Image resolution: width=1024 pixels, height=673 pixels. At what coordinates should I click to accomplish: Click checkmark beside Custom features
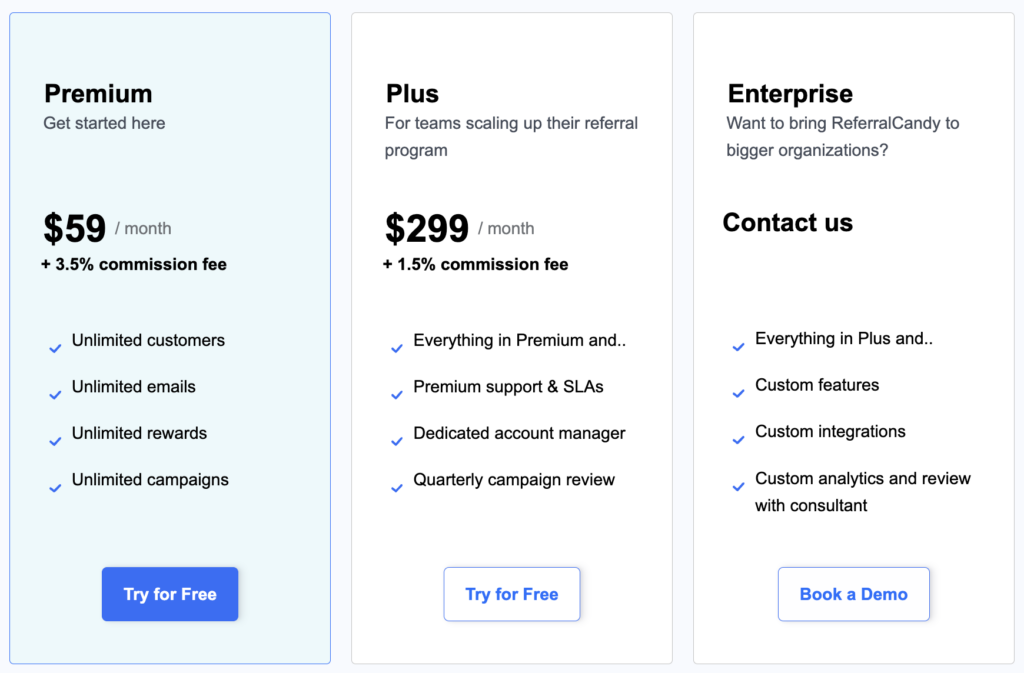click(739, 394)
